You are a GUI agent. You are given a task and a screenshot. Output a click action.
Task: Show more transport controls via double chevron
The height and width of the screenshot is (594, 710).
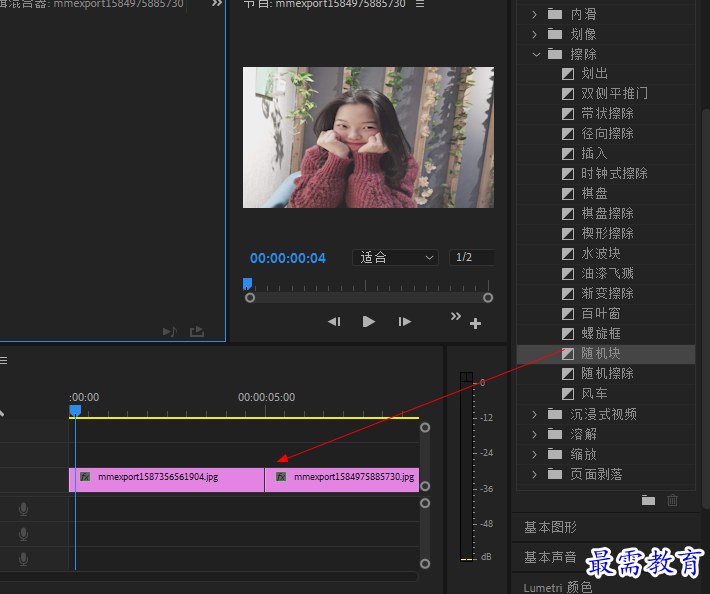pyautogui.click(x=456, y=316)
